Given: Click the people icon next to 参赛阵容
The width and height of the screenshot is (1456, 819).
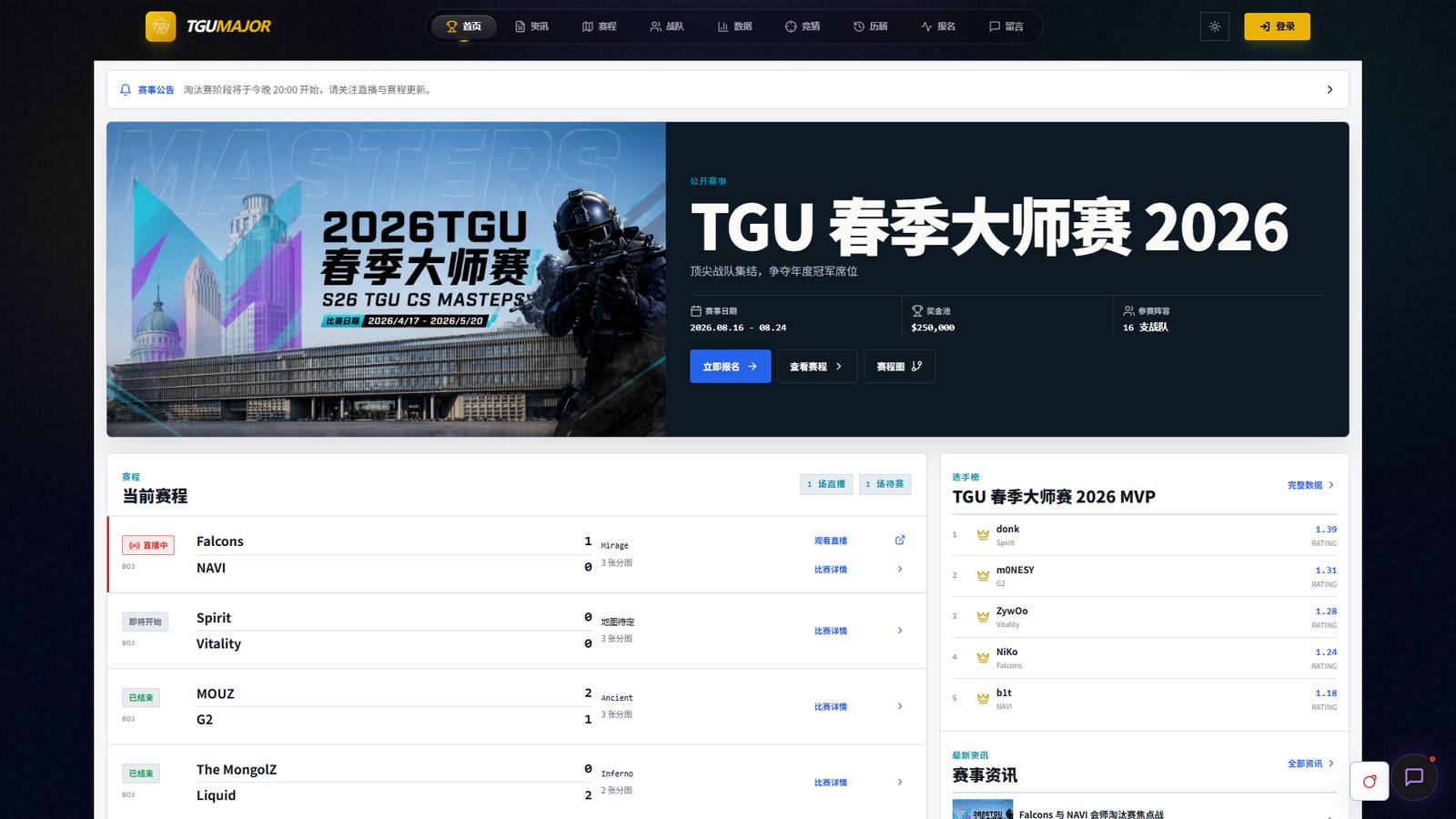Looking at the screenshot, I should 1128,311.
